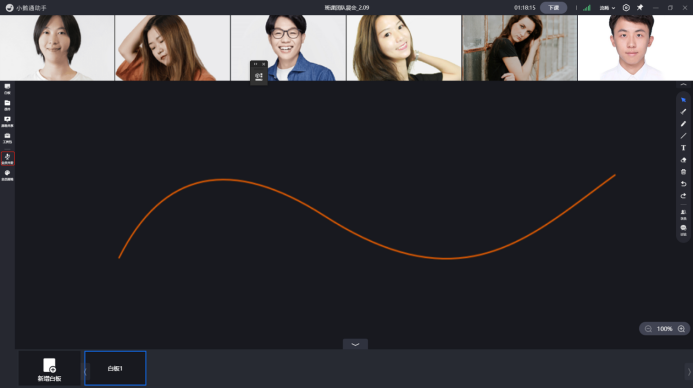693x388 pixels.
Task: Toggle the red-highlighted microphone sidebar item
Action: 8,159
